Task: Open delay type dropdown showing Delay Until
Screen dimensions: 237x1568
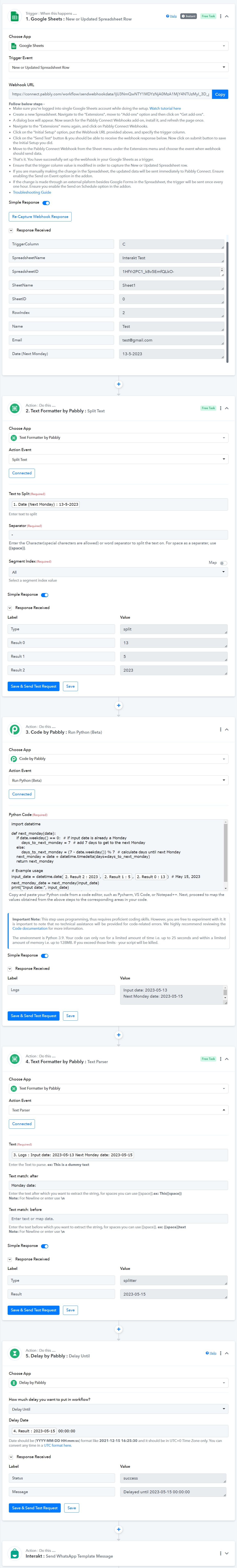Action: click(118, 1409)
